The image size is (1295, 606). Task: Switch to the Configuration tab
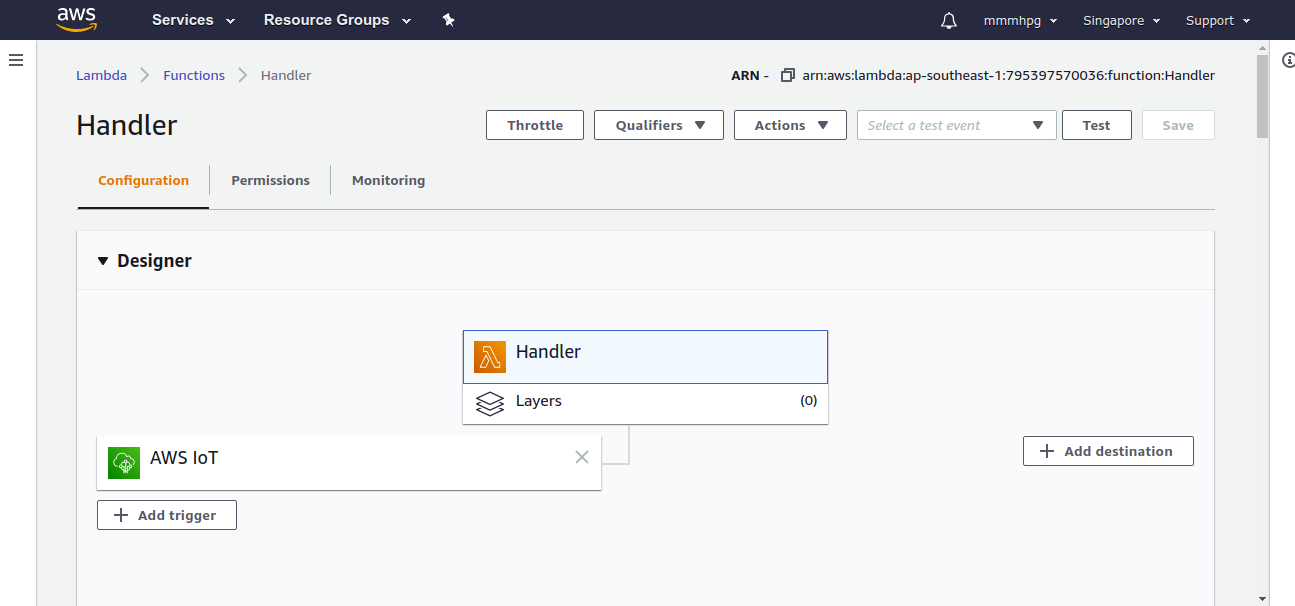click(x=143, y=181)
